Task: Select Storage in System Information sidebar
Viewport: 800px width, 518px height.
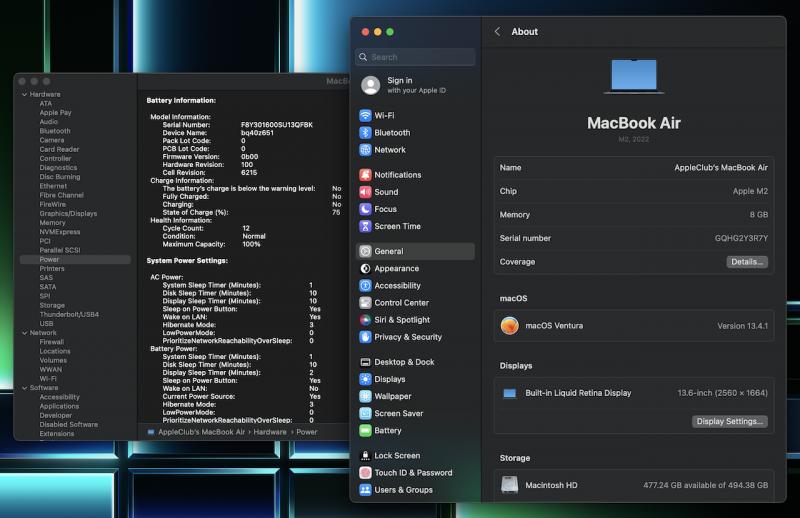Action: click(52, 305)
